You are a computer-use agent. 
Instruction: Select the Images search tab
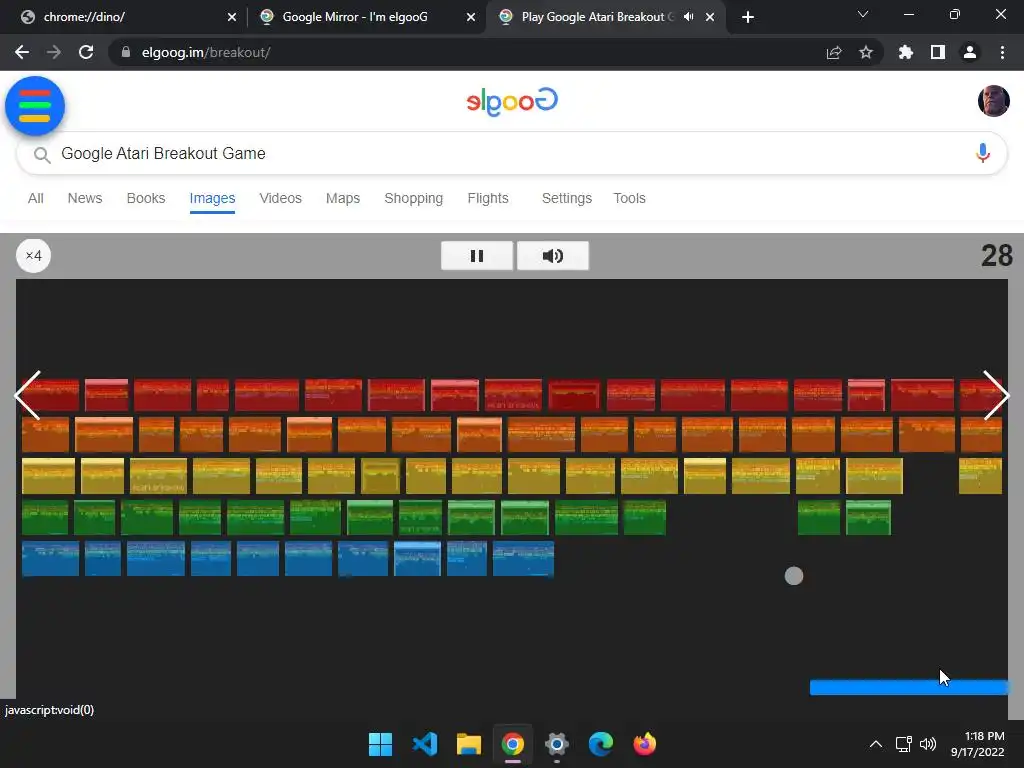pos(212,198)
